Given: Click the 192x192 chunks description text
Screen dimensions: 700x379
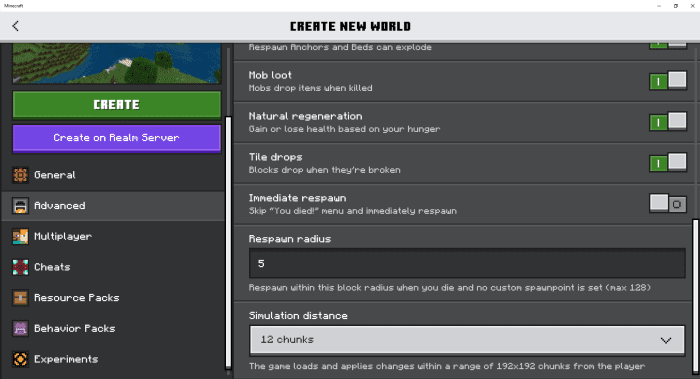Looking at the screenshot, I should point(447,367).
